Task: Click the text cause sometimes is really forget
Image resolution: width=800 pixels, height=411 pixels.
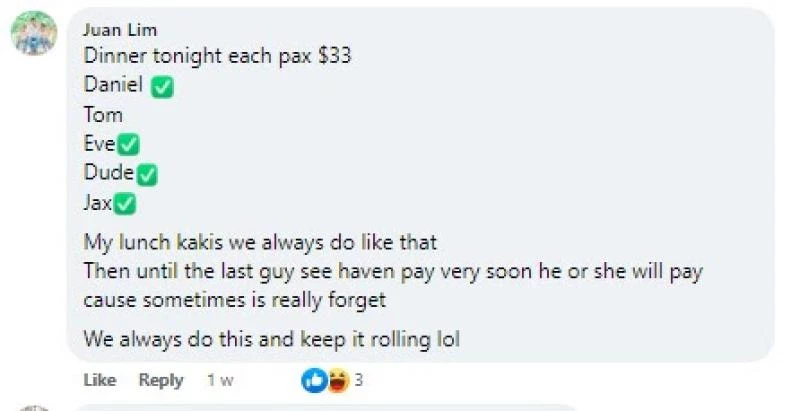Action: click(235, 300)
